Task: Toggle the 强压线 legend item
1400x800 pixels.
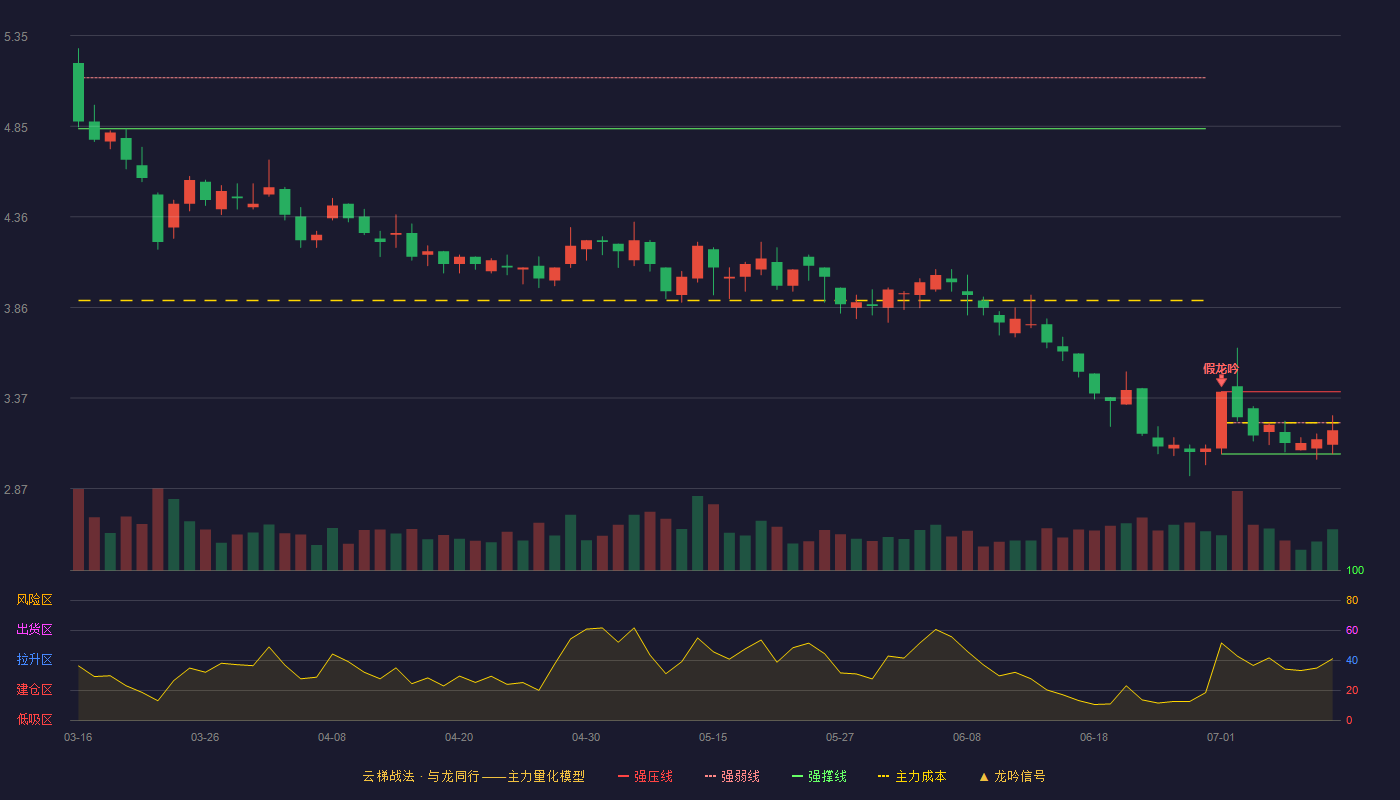Action: tap(645, 776)
